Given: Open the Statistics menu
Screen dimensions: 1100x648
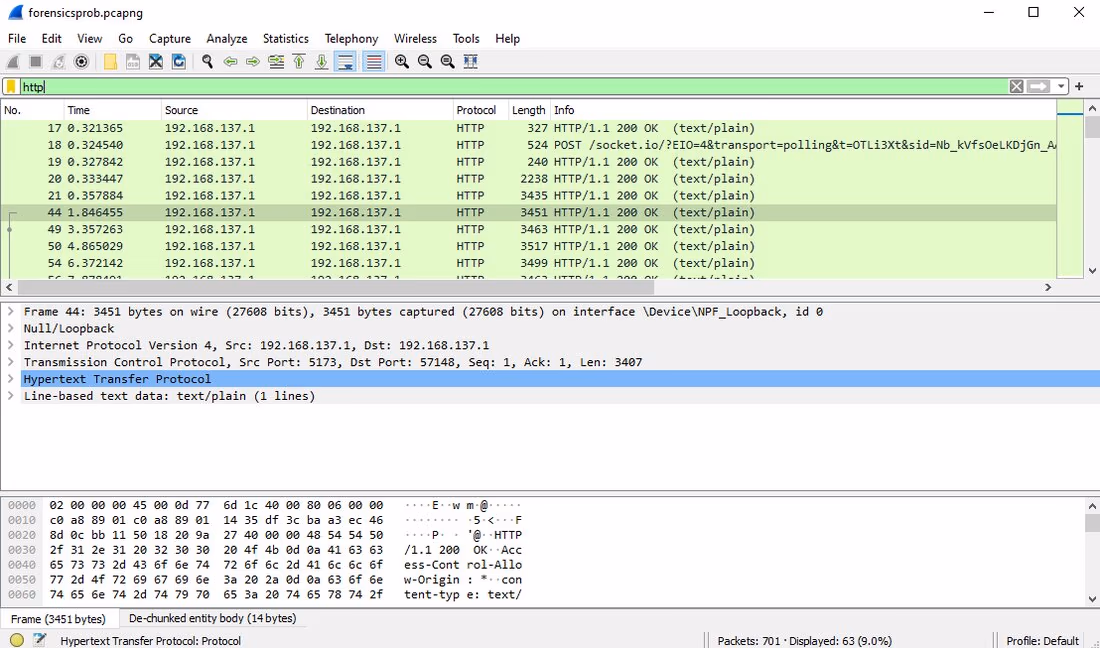Looking at the screenshot, I should pos(286,39).
